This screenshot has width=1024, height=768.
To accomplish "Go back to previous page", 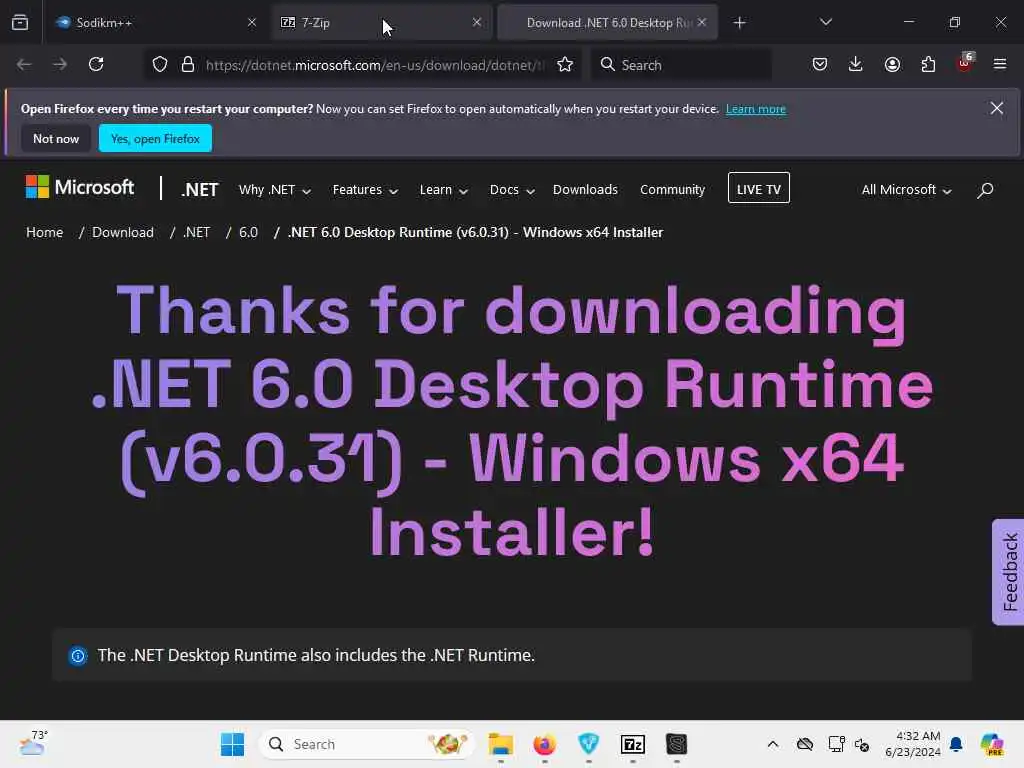I will click(24, 65).
